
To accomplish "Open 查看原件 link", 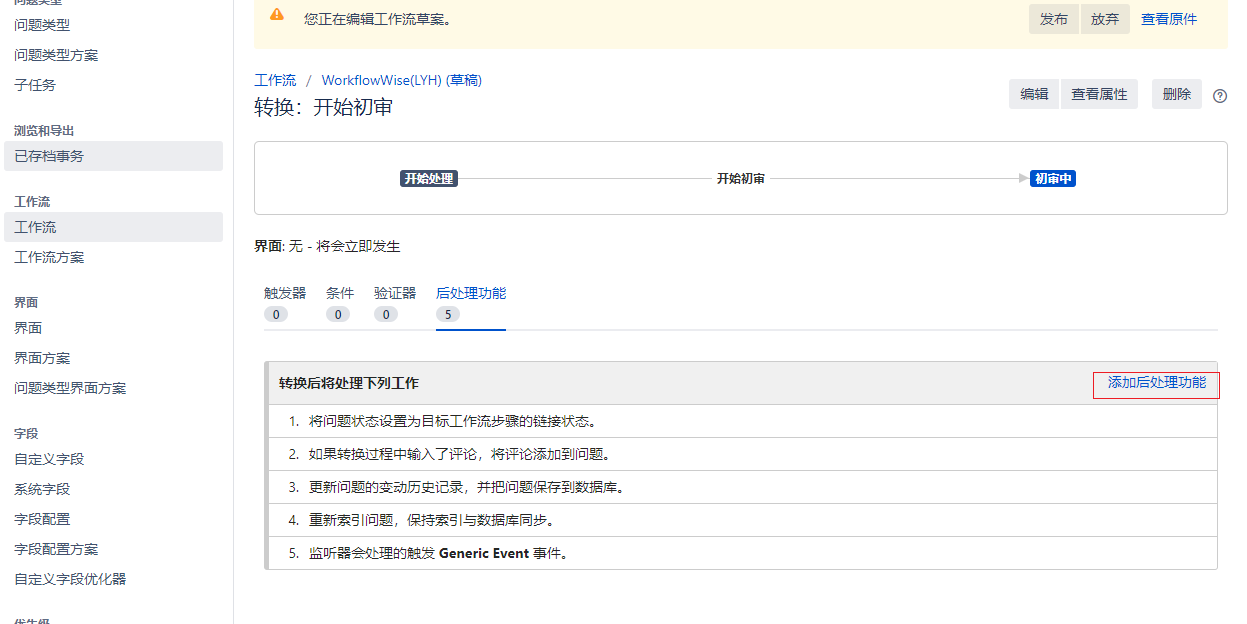I will pos(1168,19).
